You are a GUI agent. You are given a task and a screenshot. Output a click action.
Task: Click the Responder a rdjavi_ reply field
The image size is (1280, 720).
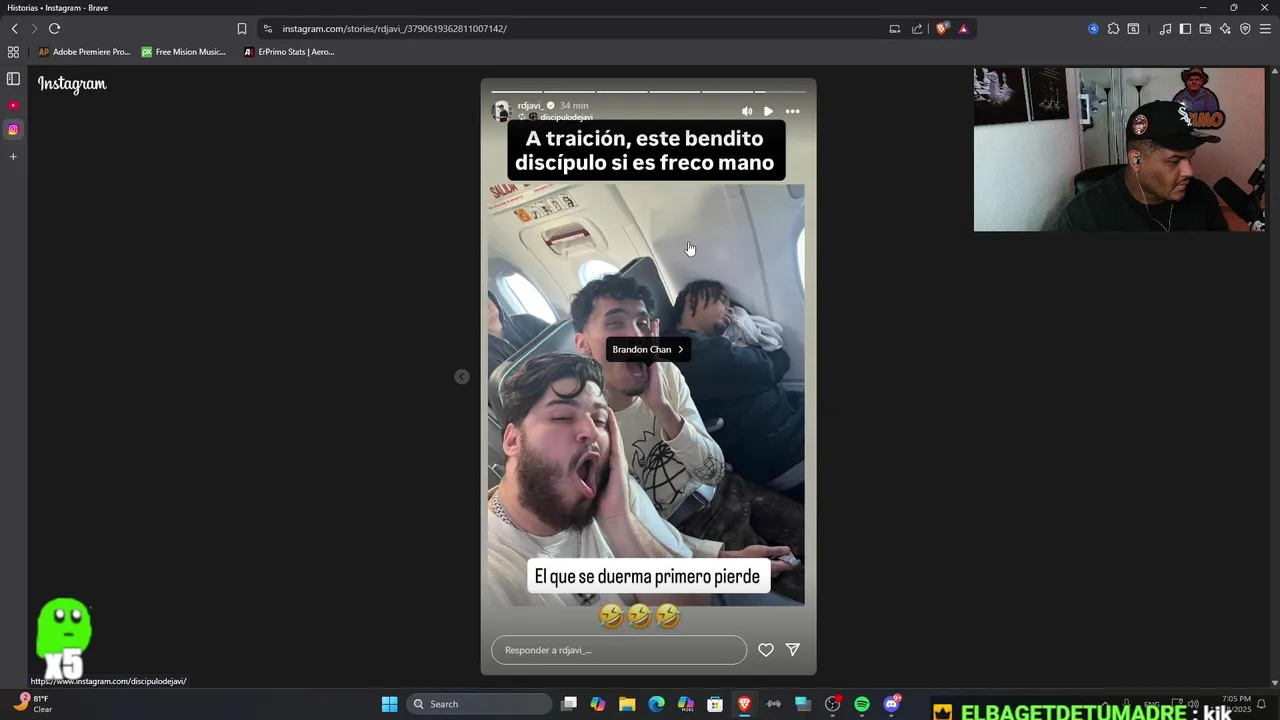(x=619, y=650)
